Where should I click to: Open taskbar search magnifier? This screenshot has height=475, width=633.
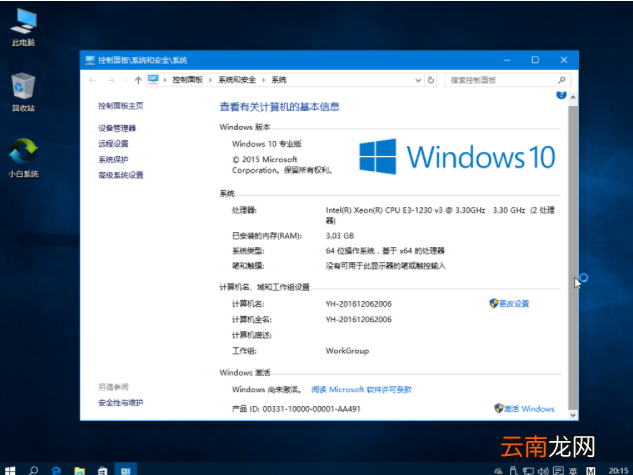point(34,470)
